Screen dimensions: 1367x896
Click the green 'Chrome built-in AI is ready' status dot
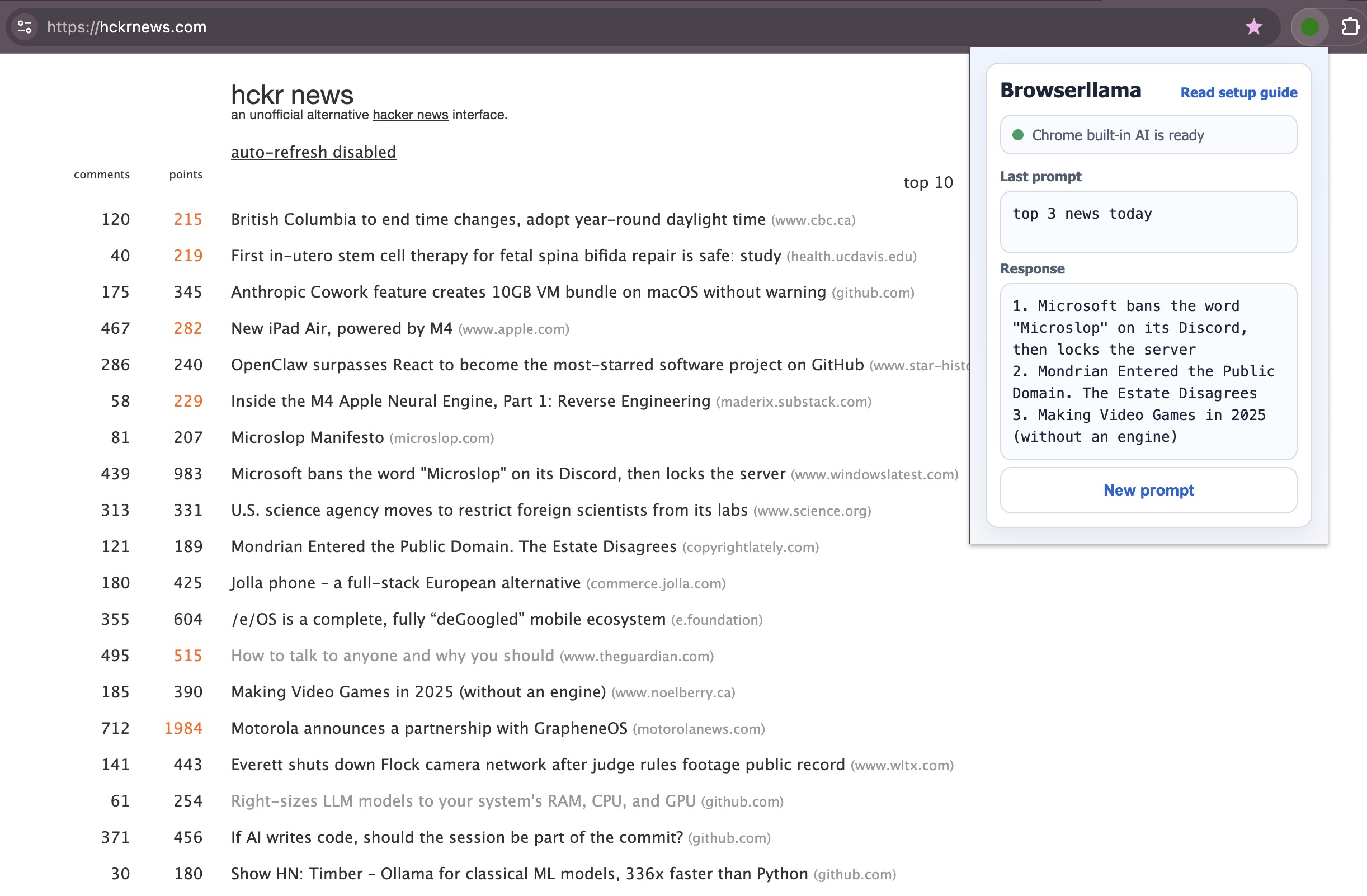pos(1019,135)
